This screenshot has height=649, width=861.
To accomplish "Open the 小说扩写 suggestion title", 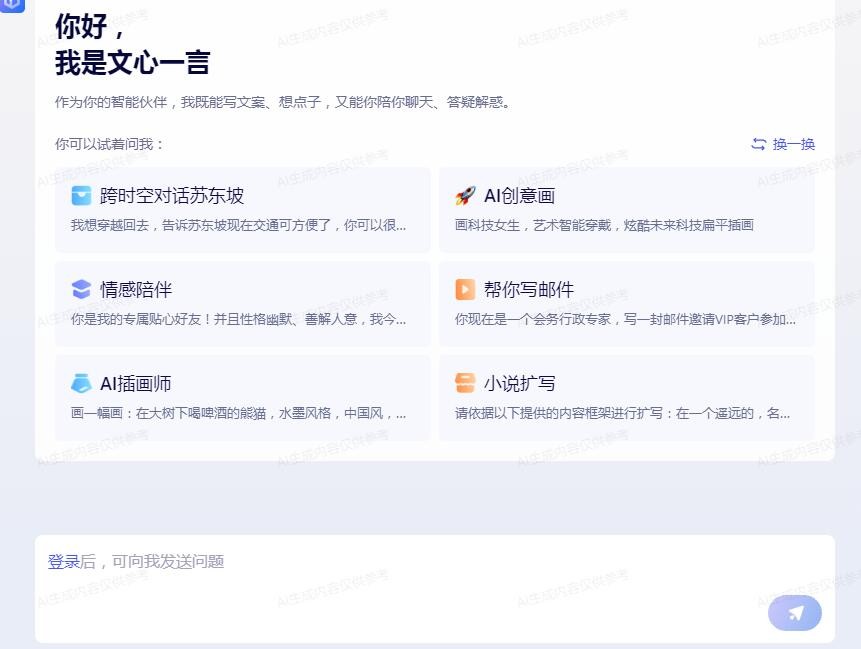I will tap(519, 383).
